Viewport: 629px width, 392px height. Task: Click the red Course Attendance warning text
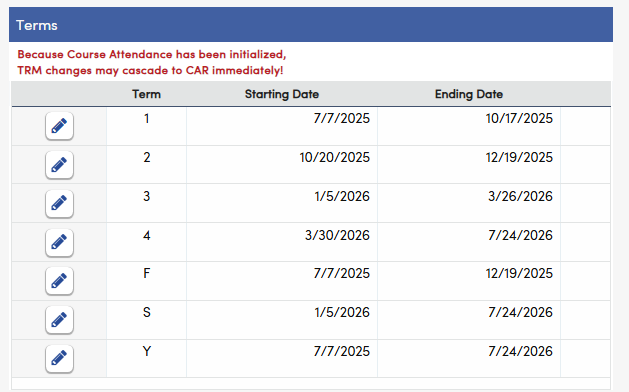tap(152, 62)
